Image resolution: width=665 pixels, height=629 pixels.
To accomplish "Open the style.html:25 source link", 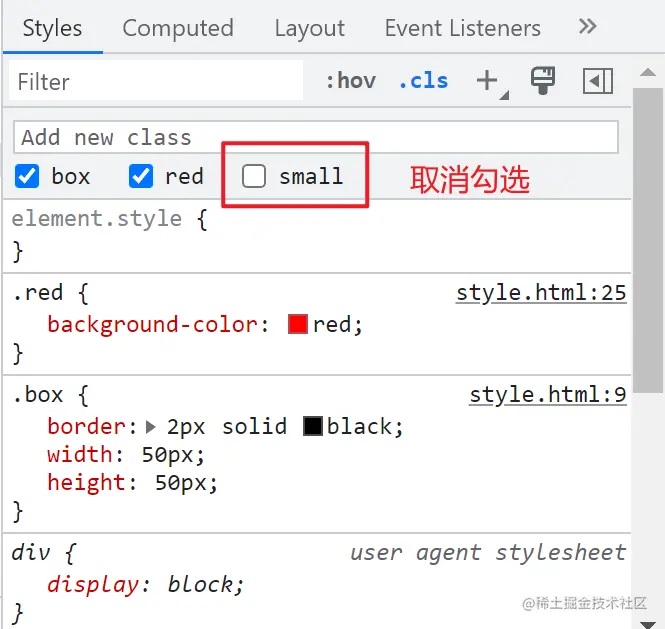I will click(x=541, y=293).
